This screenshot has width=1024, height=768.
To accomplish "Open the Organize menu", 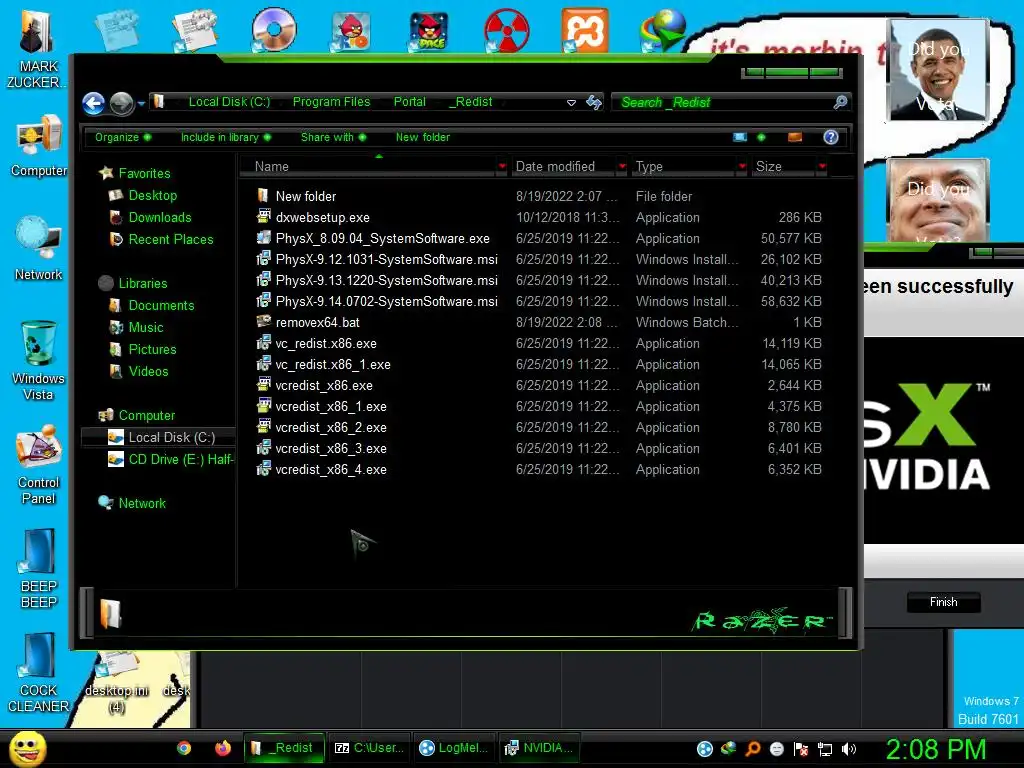I will coord(123,137).
